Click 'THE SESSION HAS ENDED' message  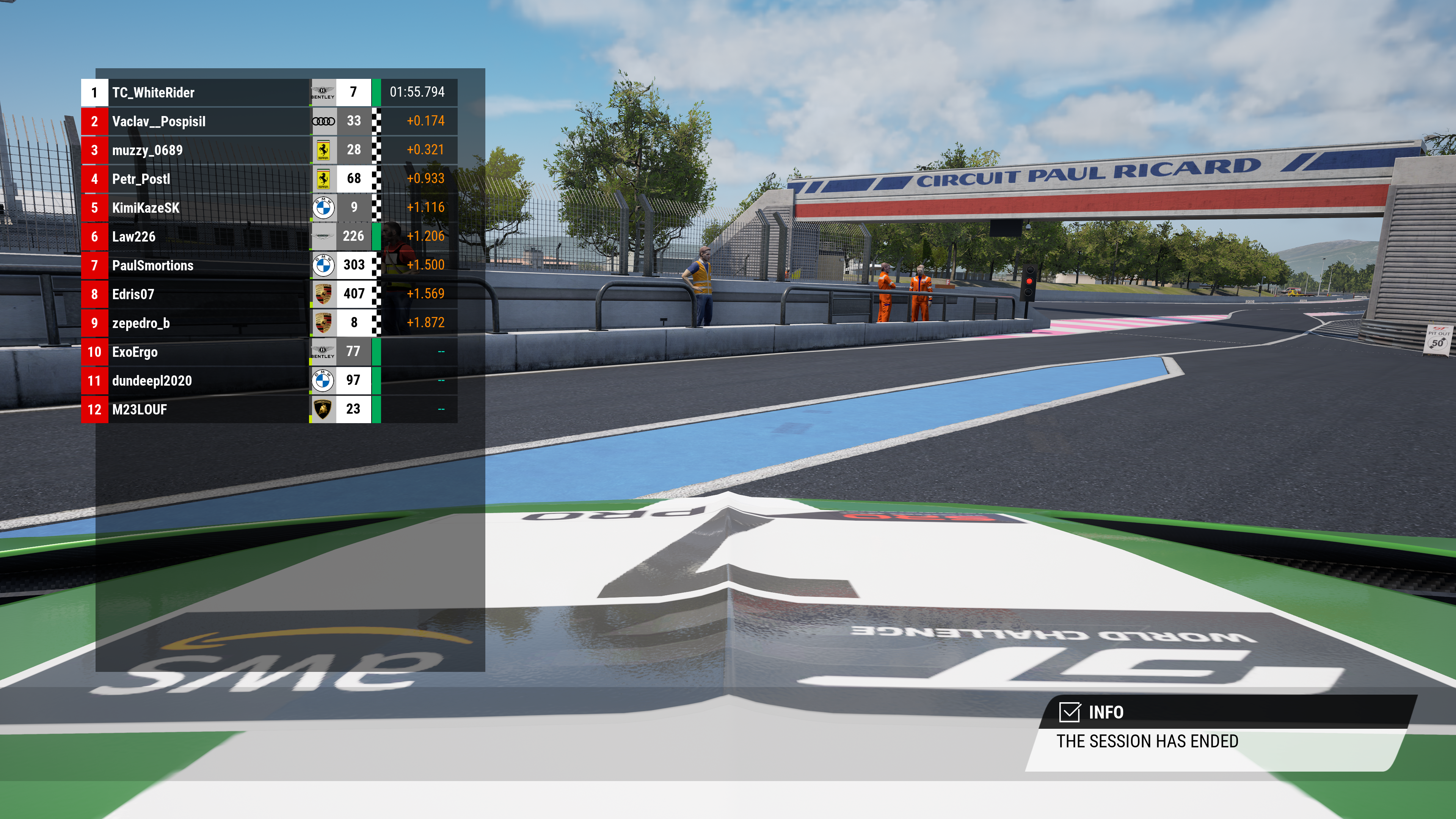point(1147,741)
